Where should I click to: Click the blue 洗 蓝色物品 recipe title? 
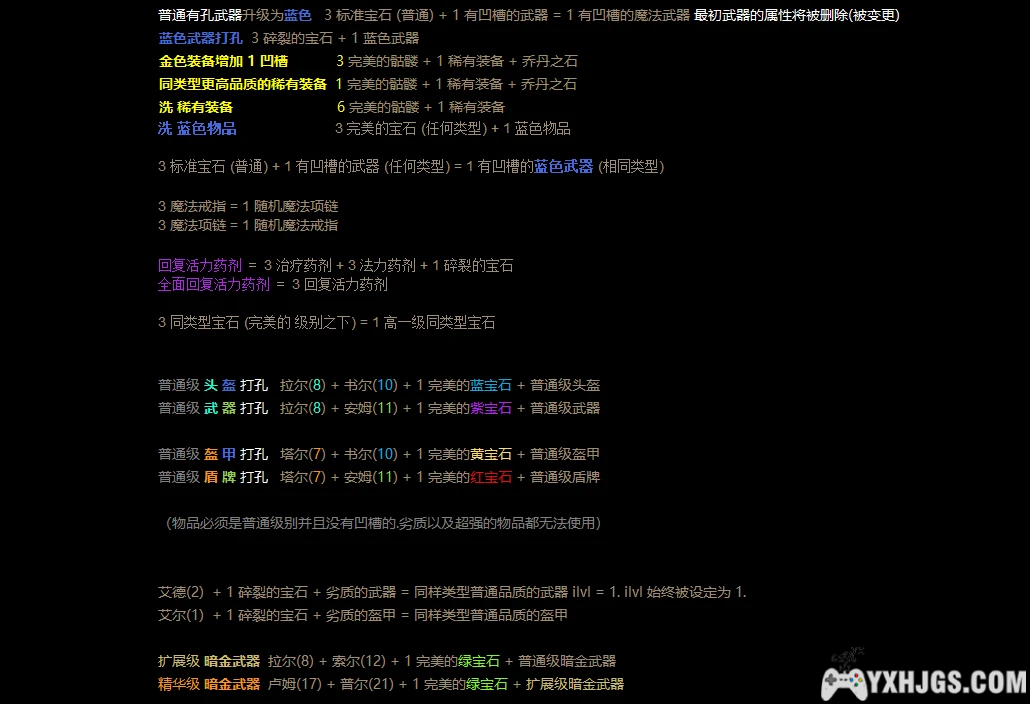click(x=197, y=129)
